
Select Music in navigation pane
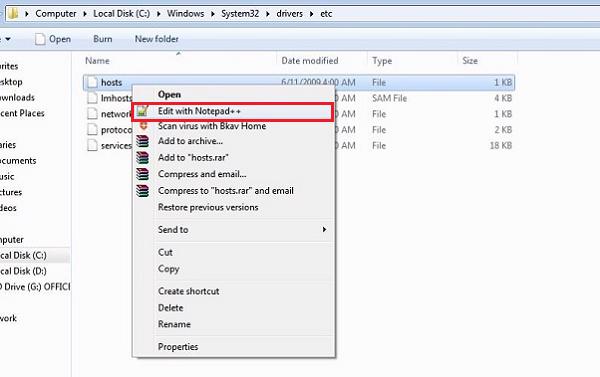coord(7,176)
